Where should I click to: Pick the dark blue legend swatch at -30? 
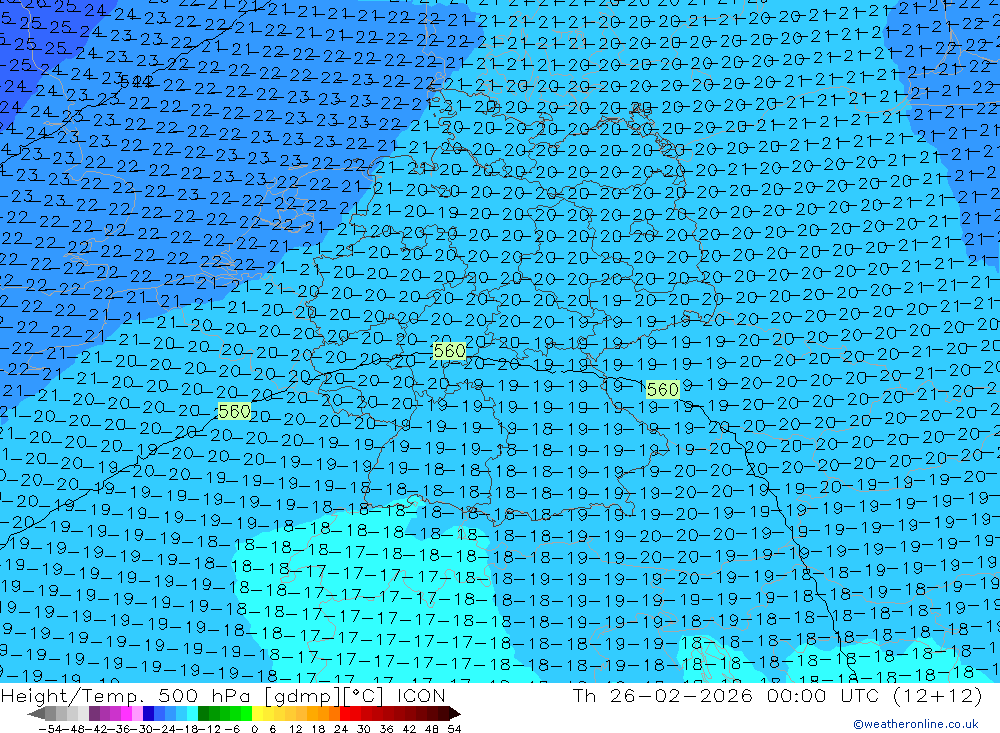pyautogui.click(x=148, y=713)
